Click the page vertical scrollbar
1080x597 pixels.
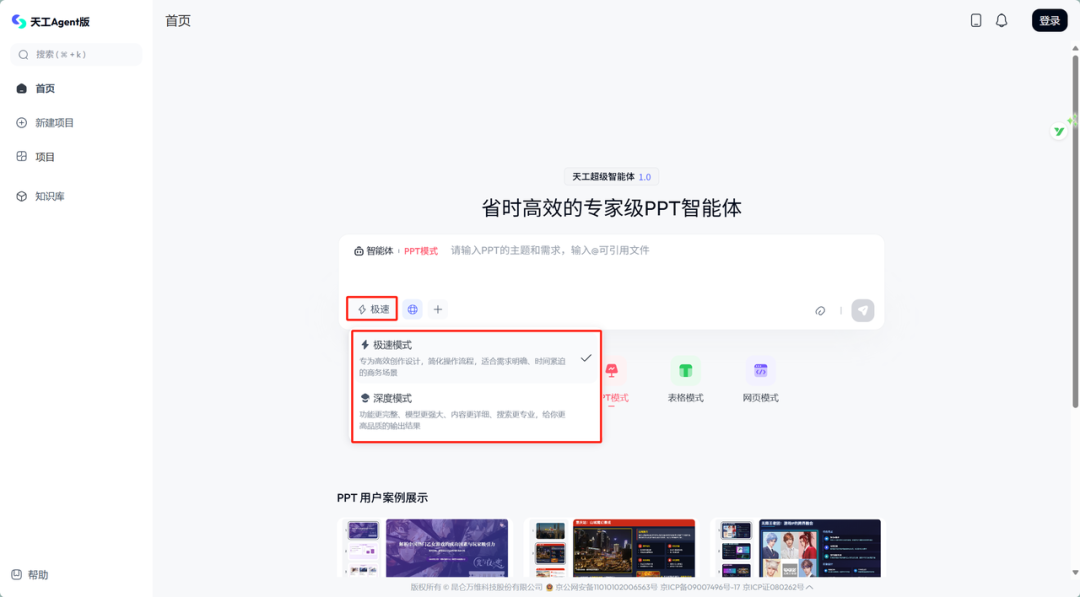coord(1075,231)
